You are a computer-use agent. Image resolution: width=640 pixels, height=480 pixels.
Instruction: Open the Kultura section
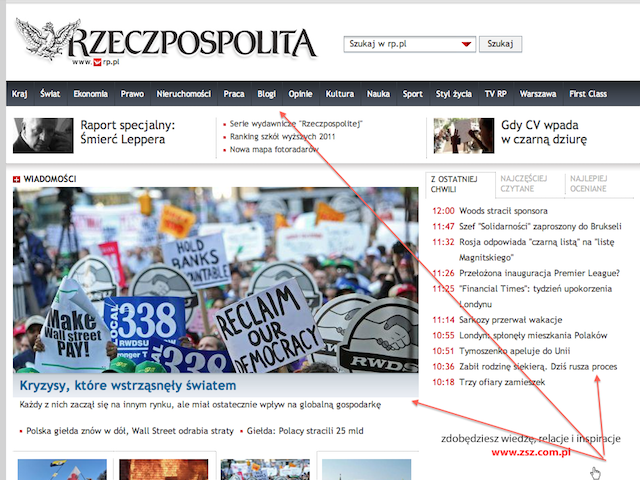(x=340, y=94)
